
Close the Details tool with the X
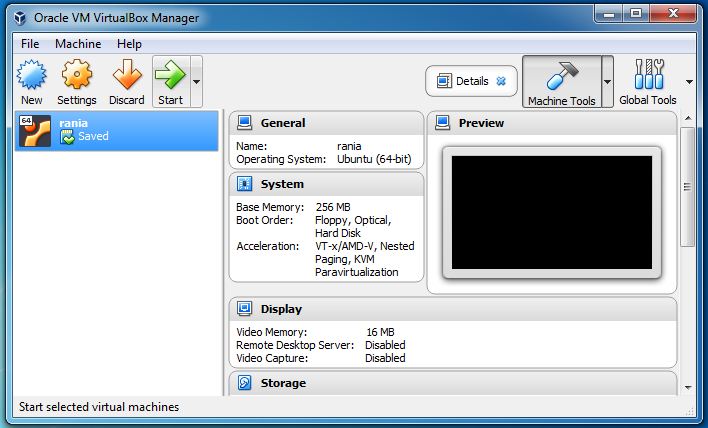coord(501,81)
